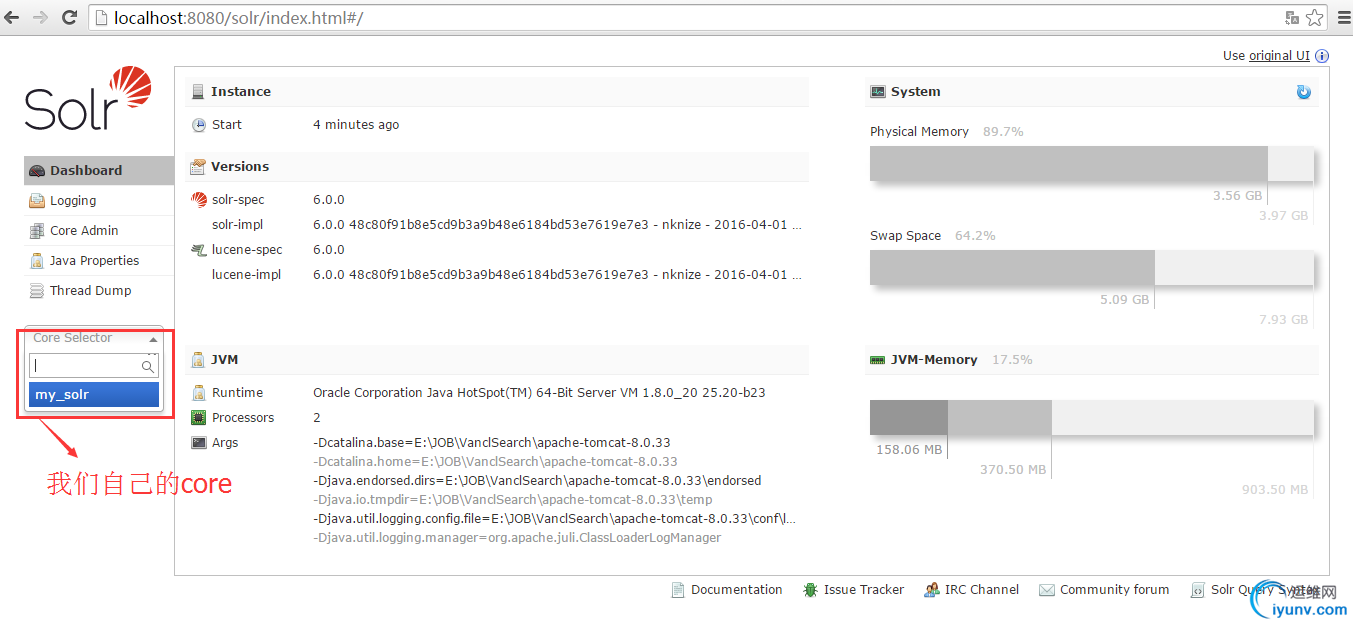Click the Swap Space usage bar
1353x626 pixels.
click(x=1092, y=268)
